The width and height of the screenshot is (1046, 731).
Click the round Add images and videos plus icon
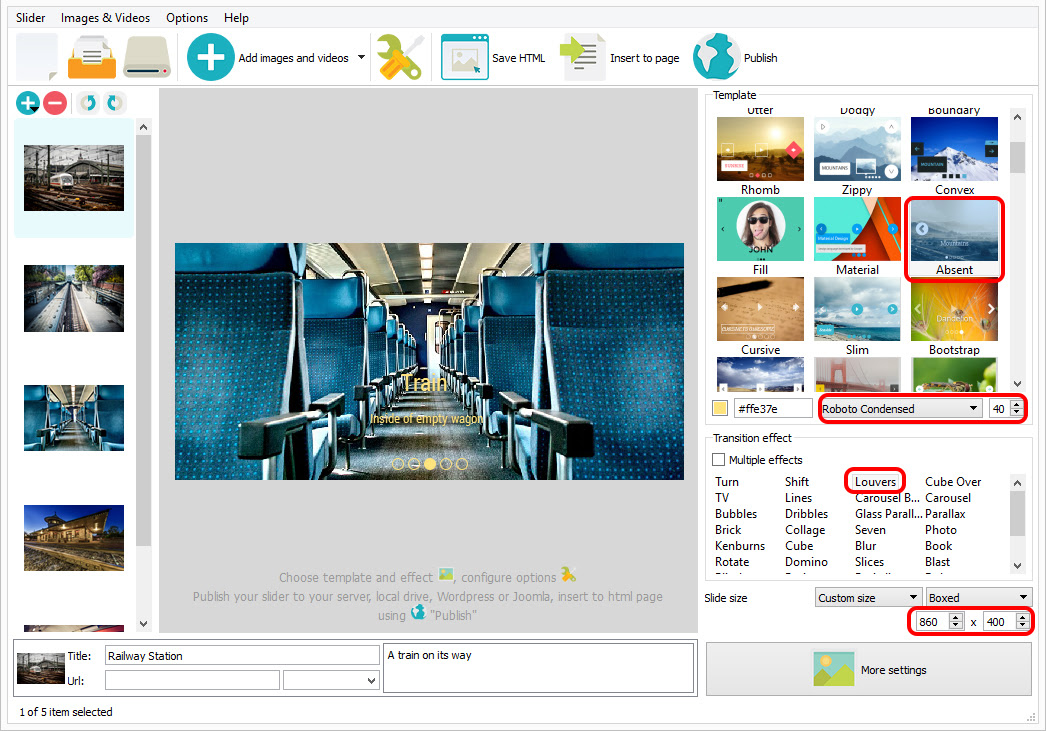[x=210, y=57]
